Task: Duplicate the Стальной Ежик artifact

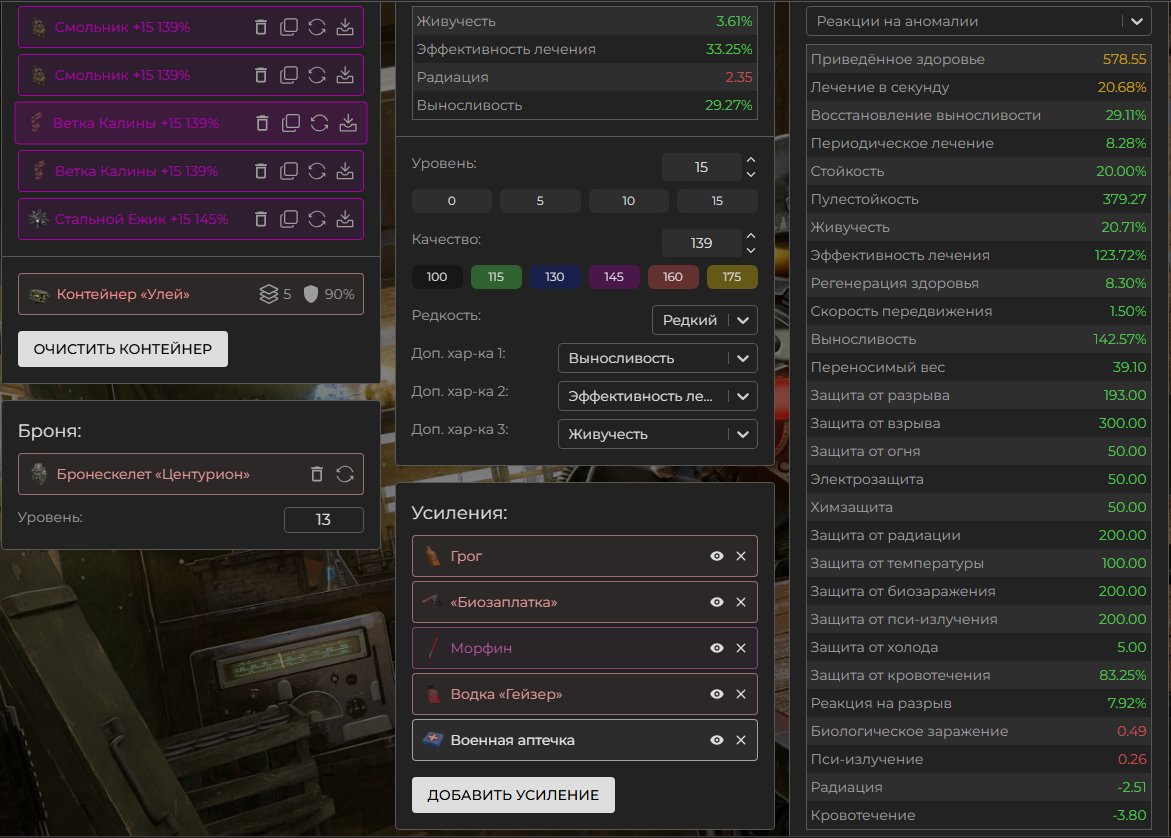Action: tap(289, 219)
